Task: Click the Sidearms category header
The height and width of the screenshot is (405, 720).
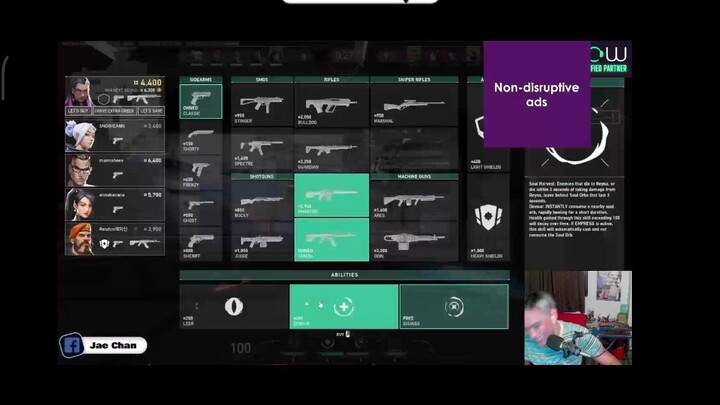Action: tap(201, 79)
